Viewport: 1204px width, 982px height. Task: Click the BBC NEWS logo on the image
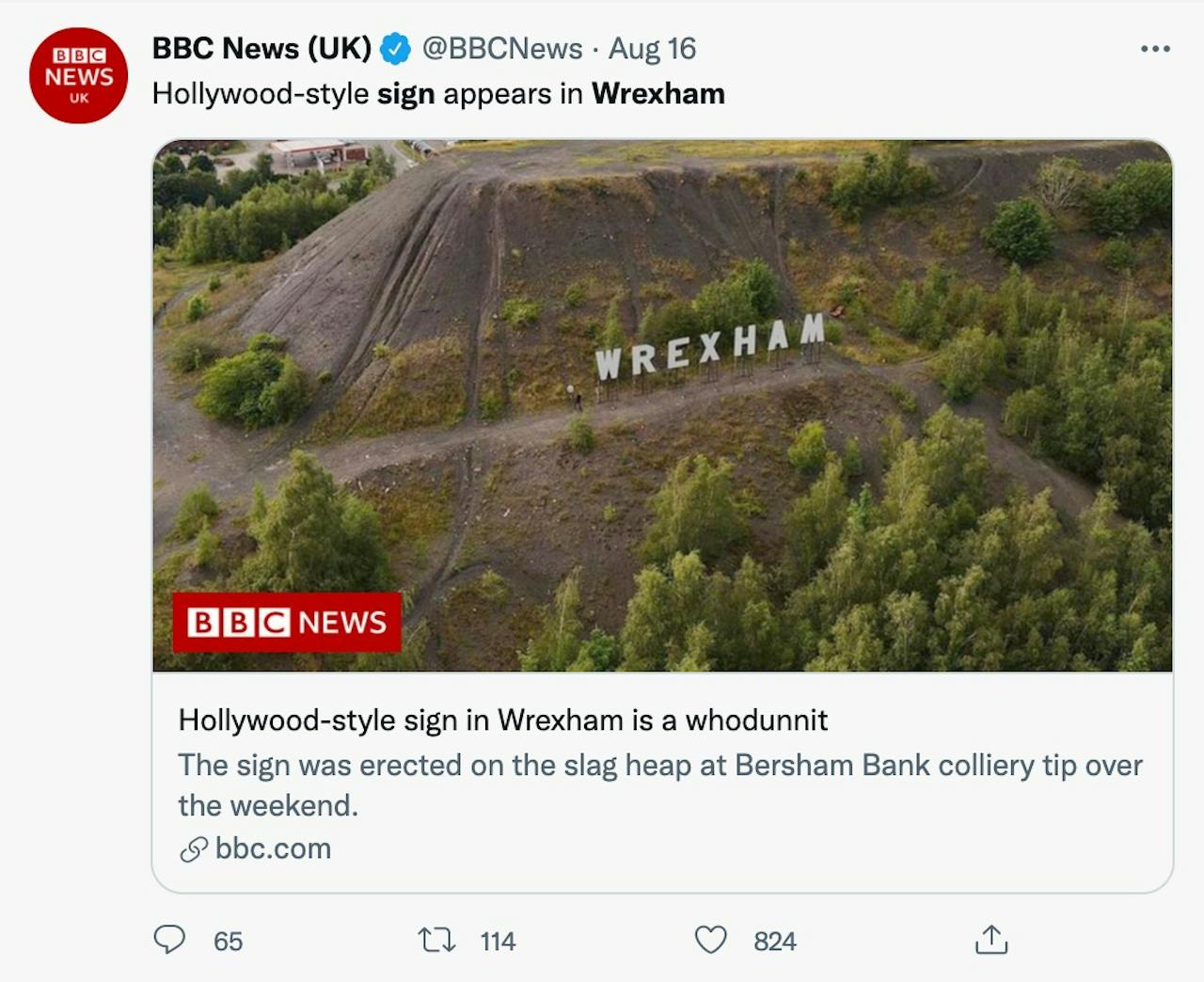(x=287, y=622)
